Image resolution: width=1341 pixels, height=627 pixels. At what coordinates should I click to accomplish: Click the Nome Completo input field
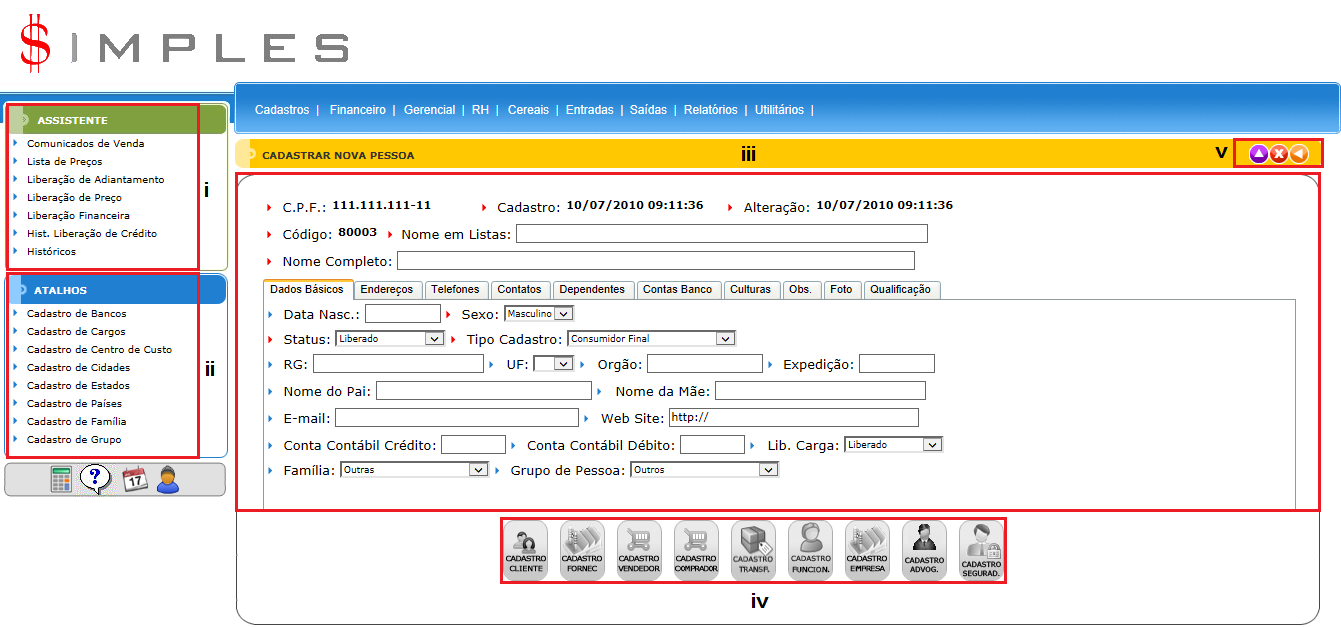click(655, 261)
